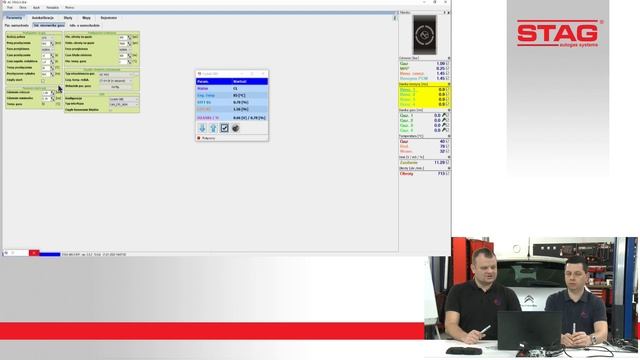The height and width of the screenshot is (360, 640).
Task: Adjust the Maks. obroty na gazie spinner
Action: pos(129,43)
